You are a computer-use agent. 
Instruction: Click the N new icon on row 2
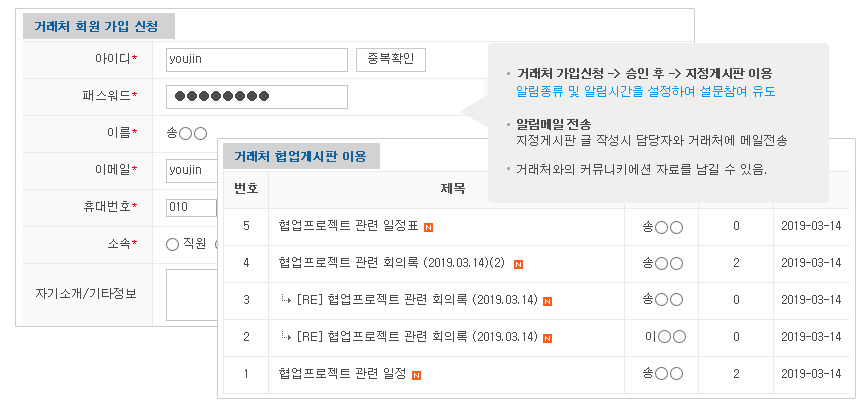(547, 338)
